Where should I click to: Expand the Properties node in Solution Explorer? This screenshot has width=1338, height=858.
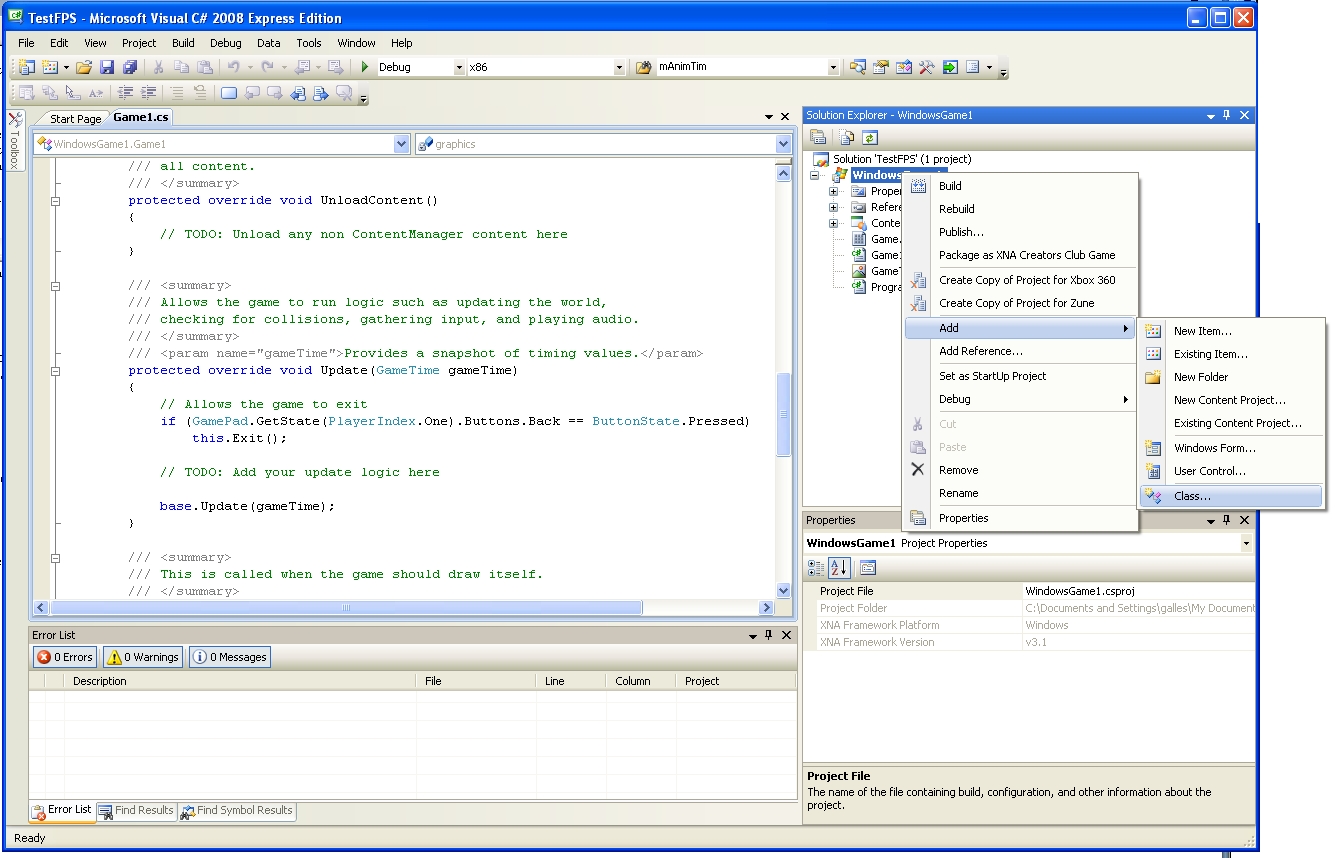coord(833,191)
